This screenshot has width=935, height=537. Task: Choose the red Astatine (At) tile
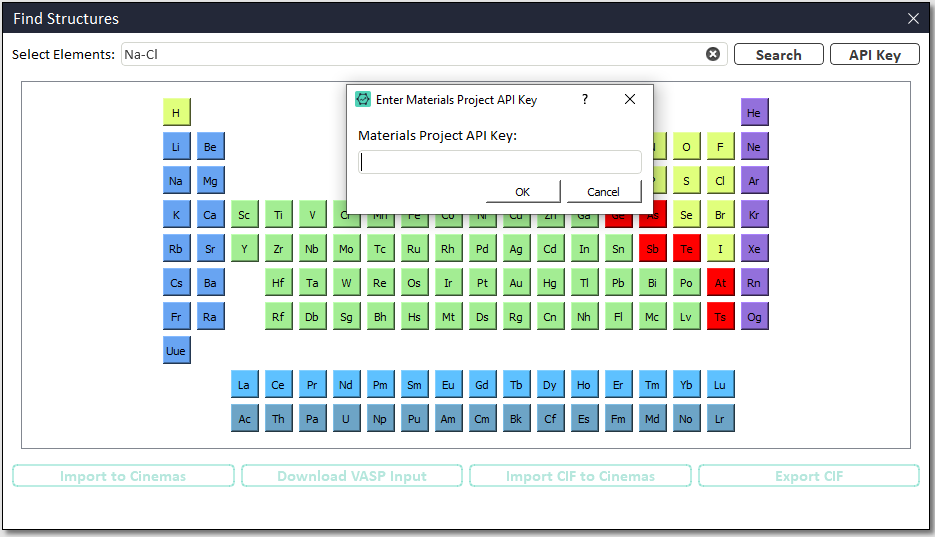click(x=720, y=282)
